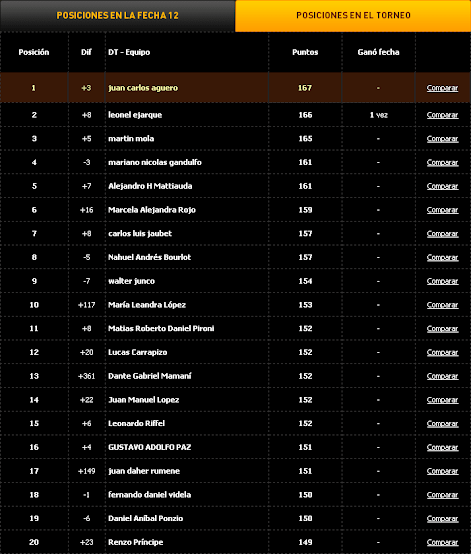Screen dimensions: 471x554
Task: Open Comparar for Alejandro H Mattiauda
Action: [442, 186]
